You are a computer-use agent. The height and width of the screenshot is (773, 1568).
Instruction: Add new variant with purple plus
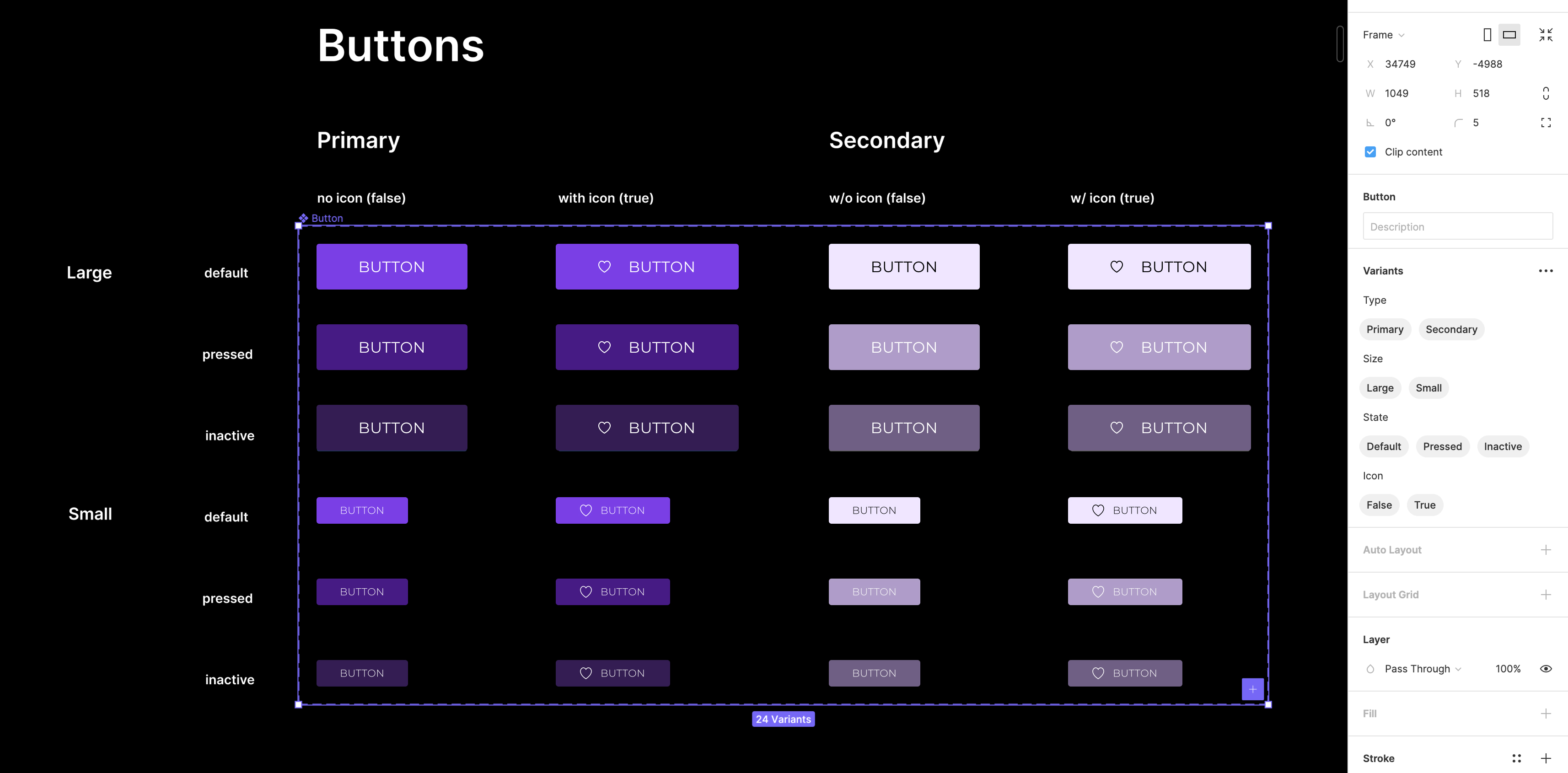click(1253, 689)
